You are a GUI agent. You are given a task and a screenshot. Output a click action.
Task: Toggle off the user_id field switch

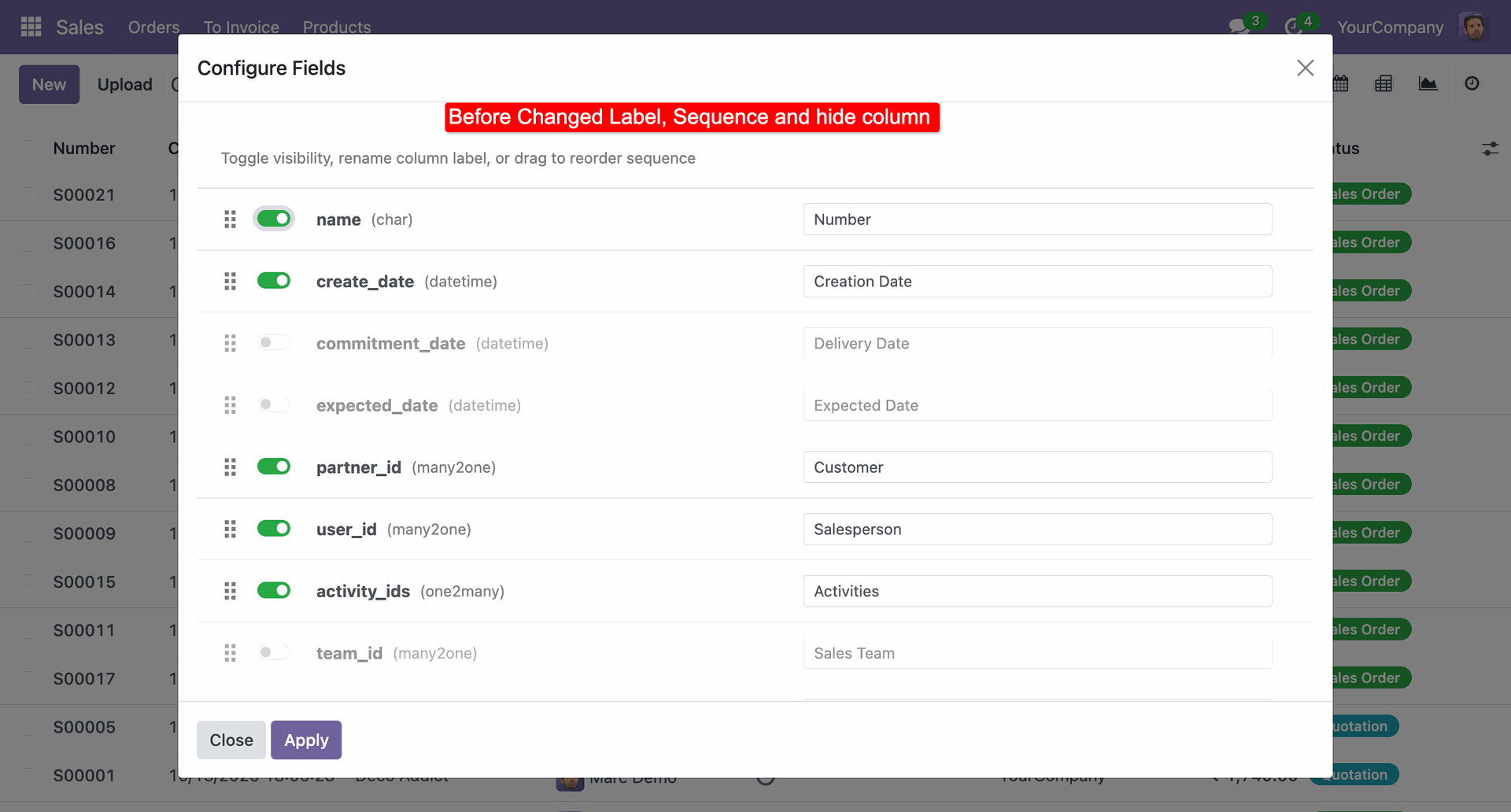point(274,529)
